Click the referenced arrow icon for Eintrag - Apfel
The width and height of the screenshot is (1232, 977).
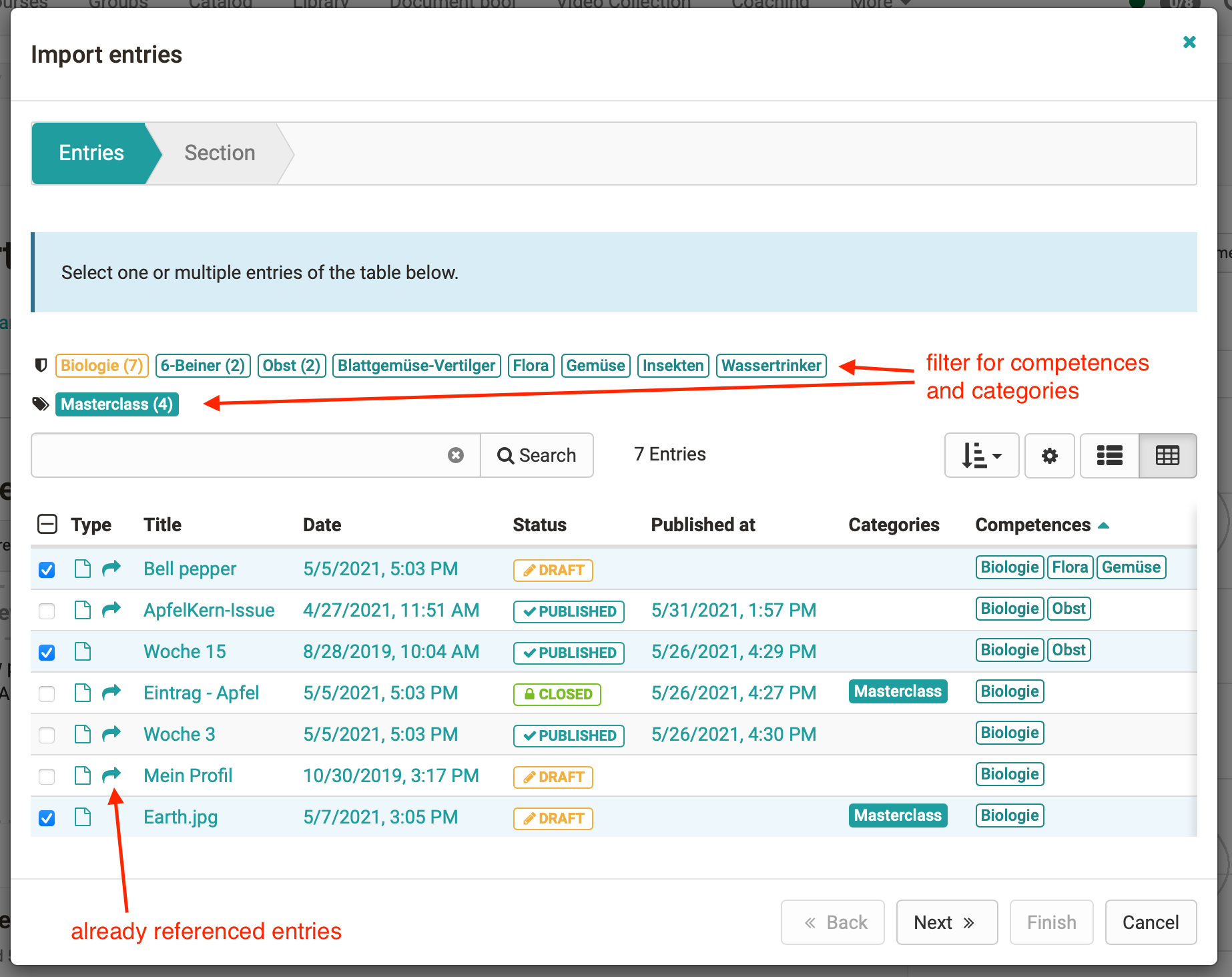point(111,692)
